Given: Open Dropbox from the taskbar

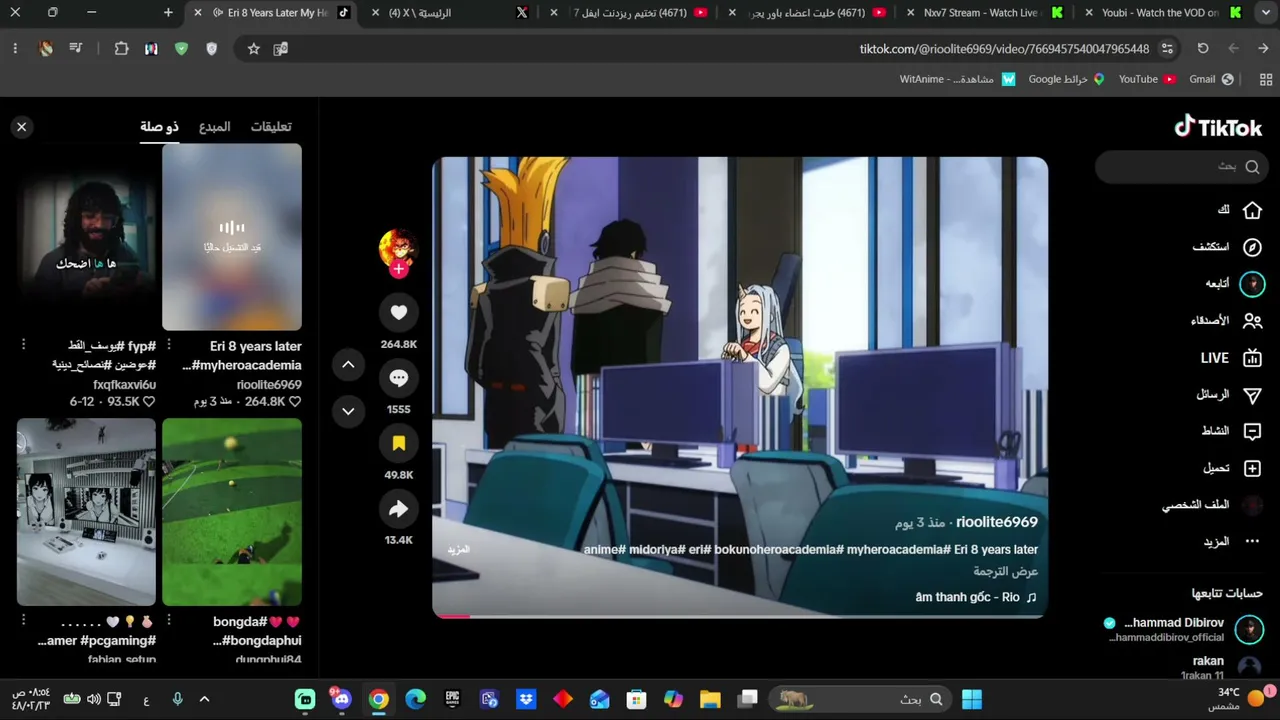Looking at the screenshot, I should [x=526, y=699].
